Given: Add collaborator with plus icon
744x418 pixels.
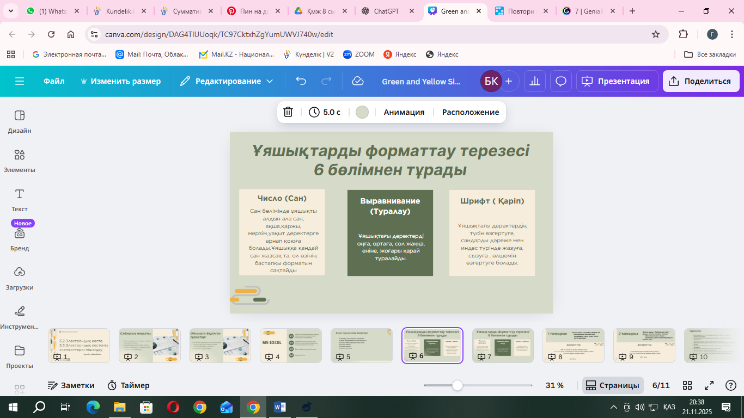Looking at the screenshot, I should click(x=509, y=81).
